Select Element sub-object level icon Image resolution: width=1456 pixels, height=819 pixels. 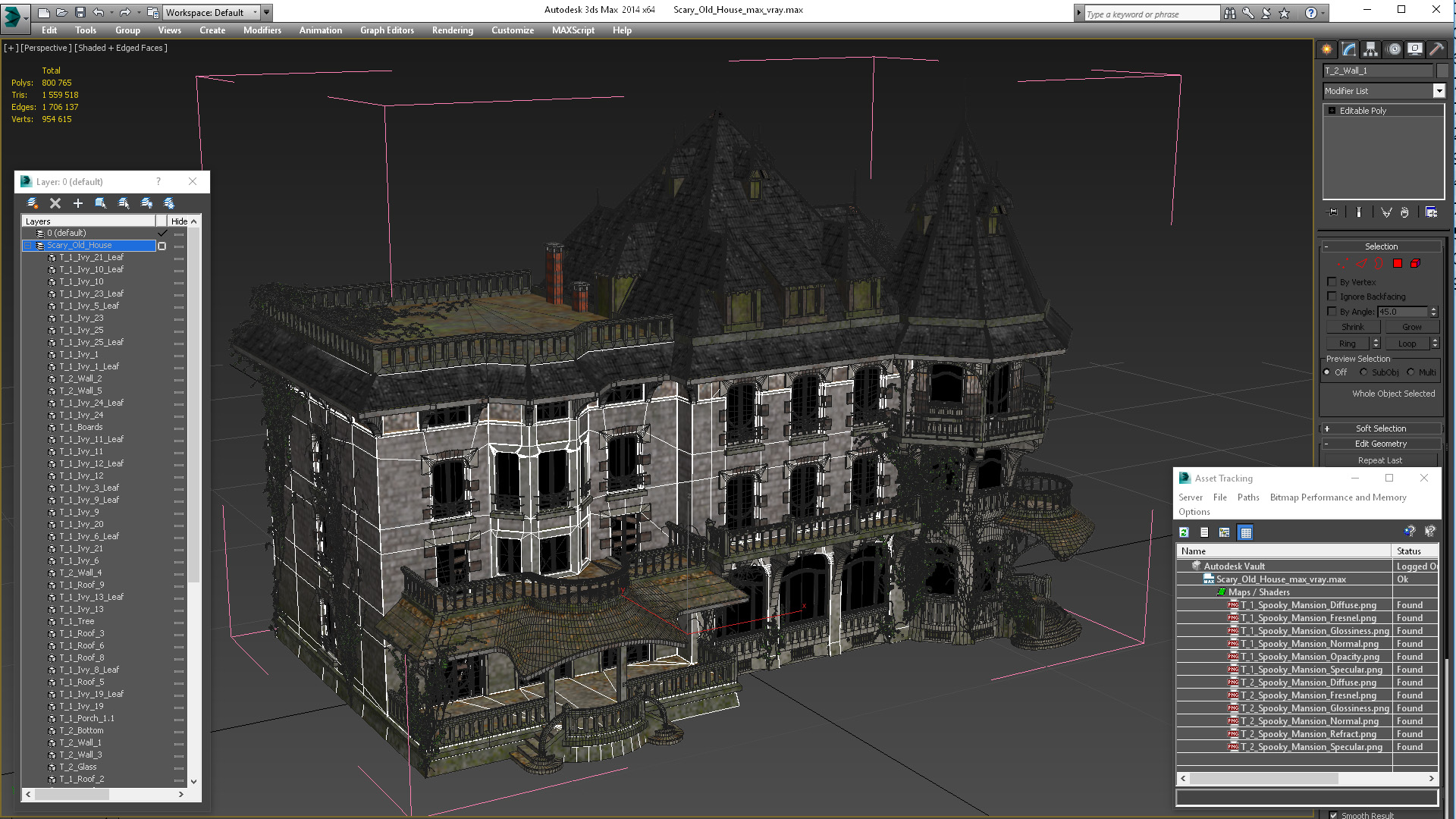point(1416,264)
